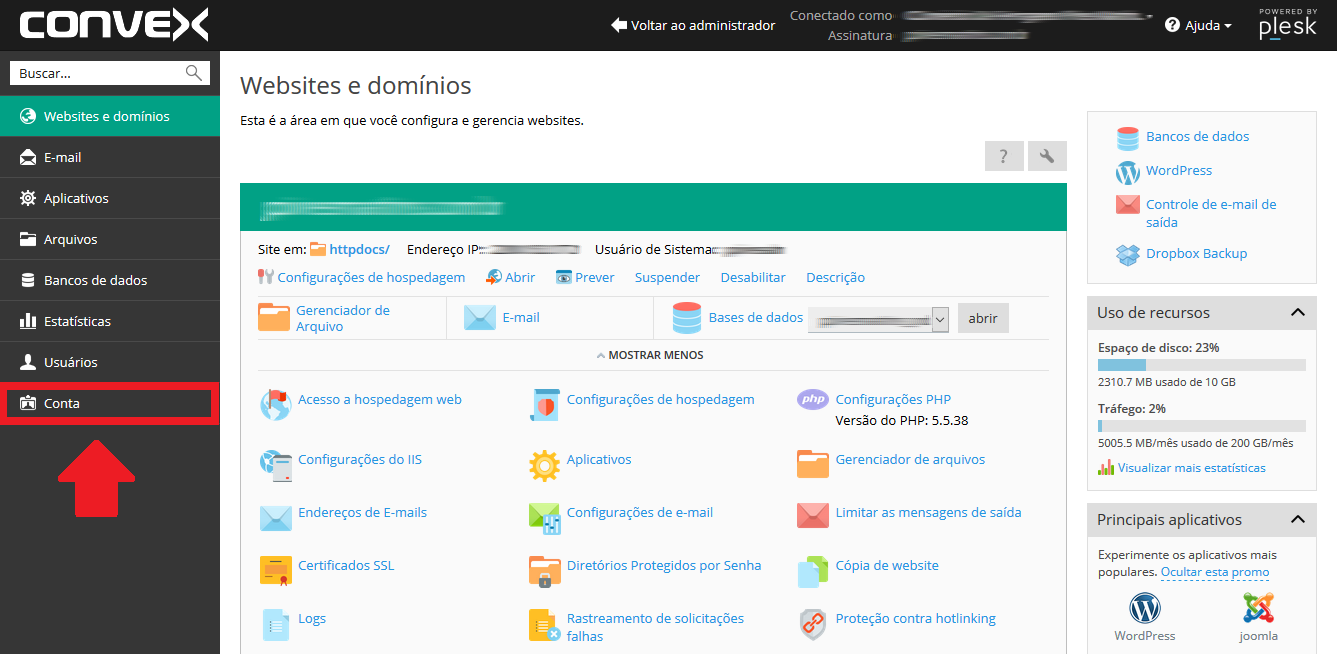Click the Suspender link

[x=667, y=277]
